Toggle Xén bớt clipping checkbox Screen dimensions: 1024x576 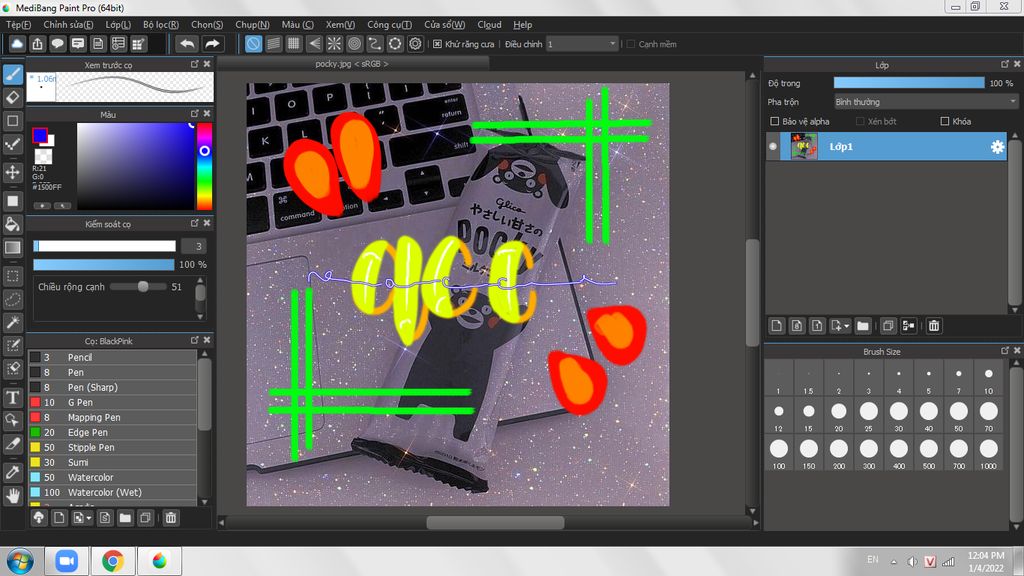(860, 121)
